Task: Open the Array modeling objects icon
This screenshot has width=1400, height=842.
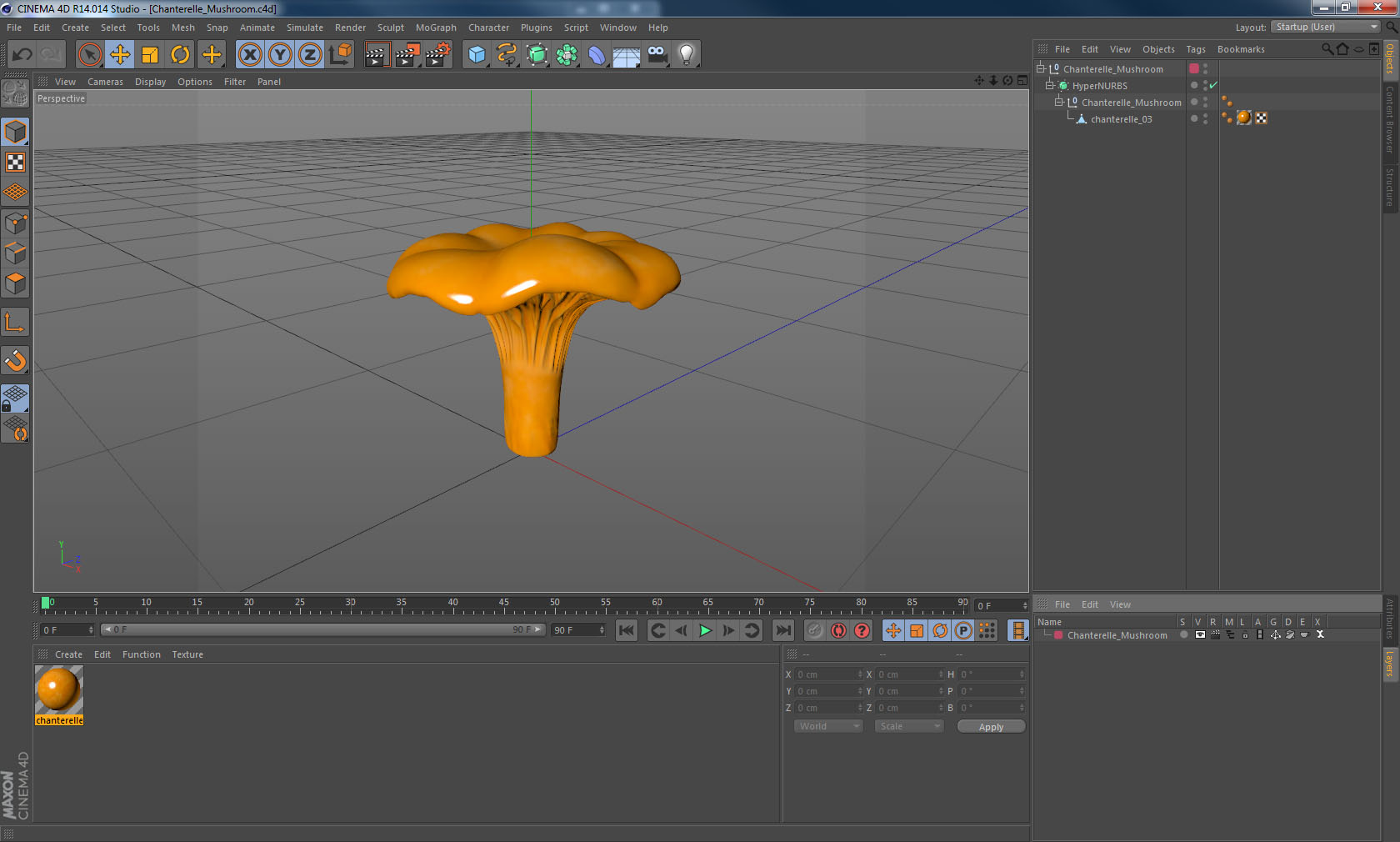Action: [567, 55]
